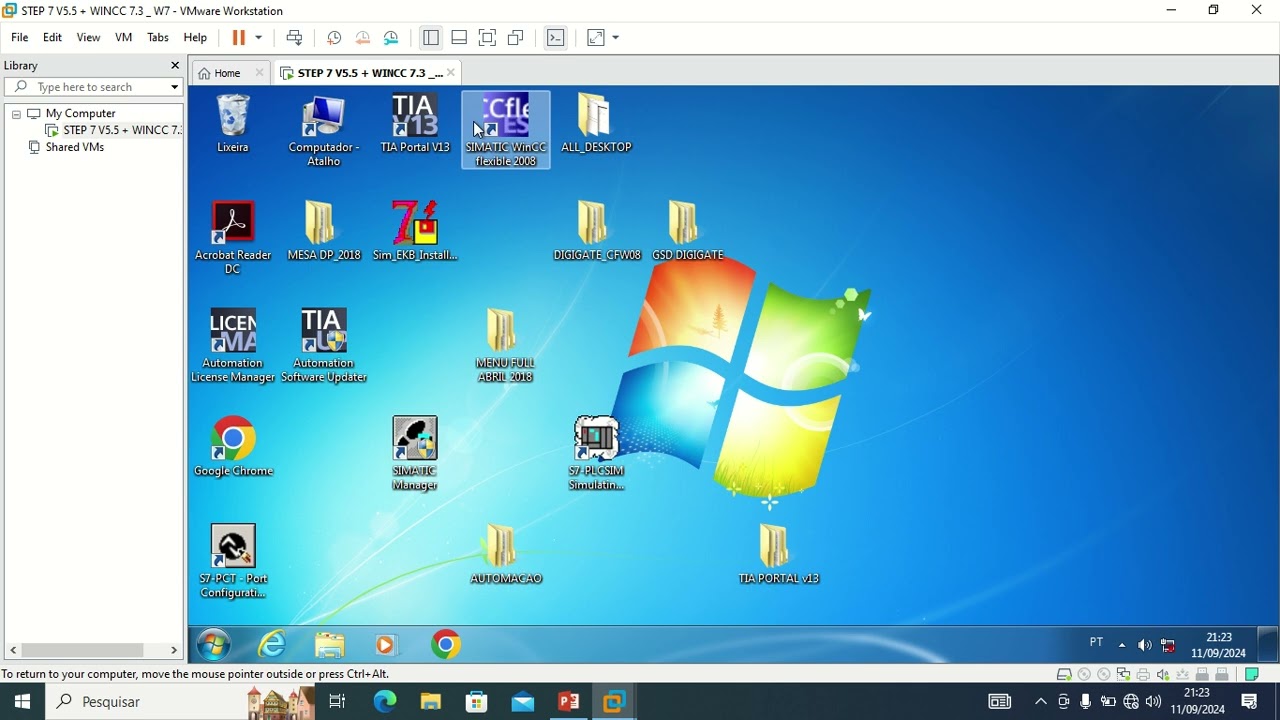Screen dimensions: 1280x720
Task: Show hidden guest tray icons arrow
Action: pyautogui.click(x=1121, y=645)
